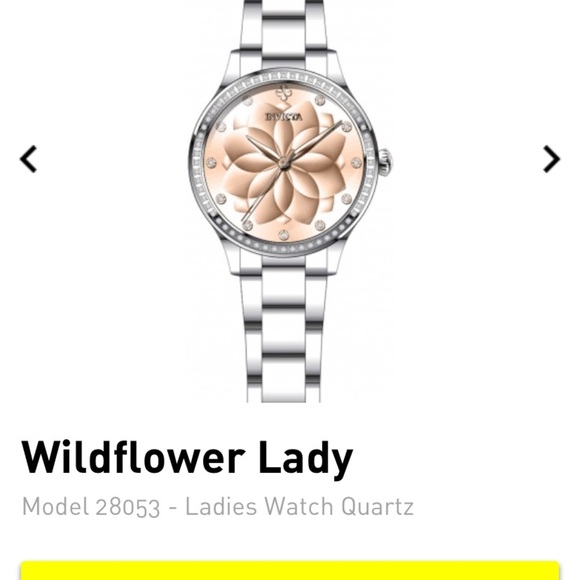Click the center of the flower dial
The image size is (580, 580).
point(283,163)
